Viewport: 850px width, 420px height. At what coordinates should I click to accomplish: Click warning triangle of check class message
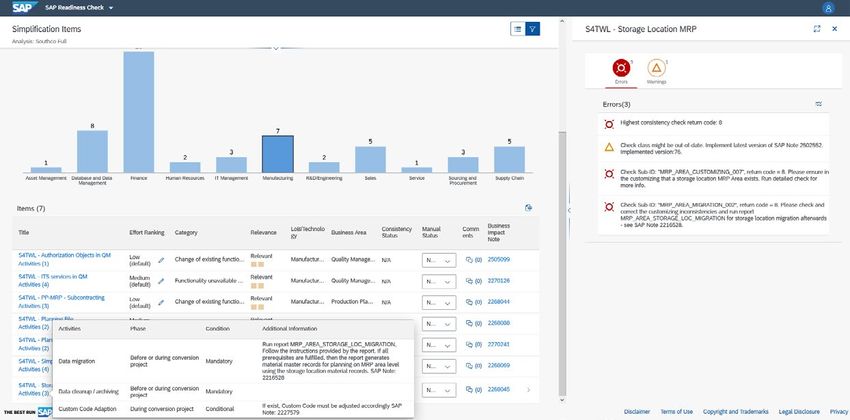609,147
